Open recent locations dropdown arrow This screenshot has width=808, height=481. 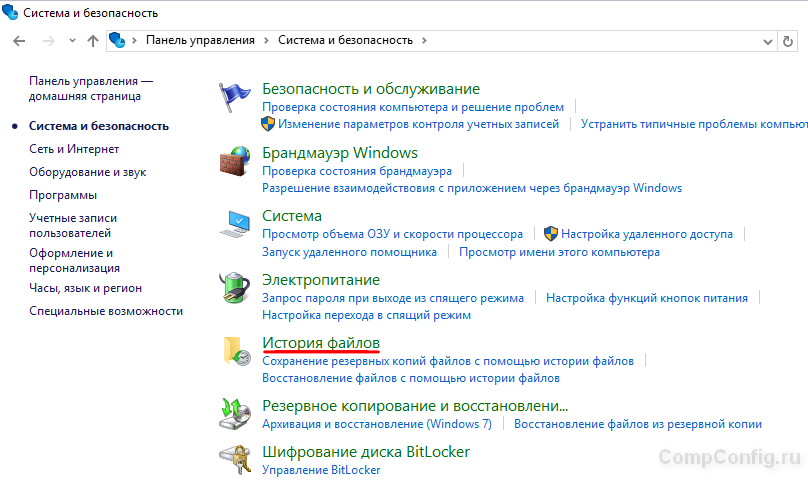(72, 41)
